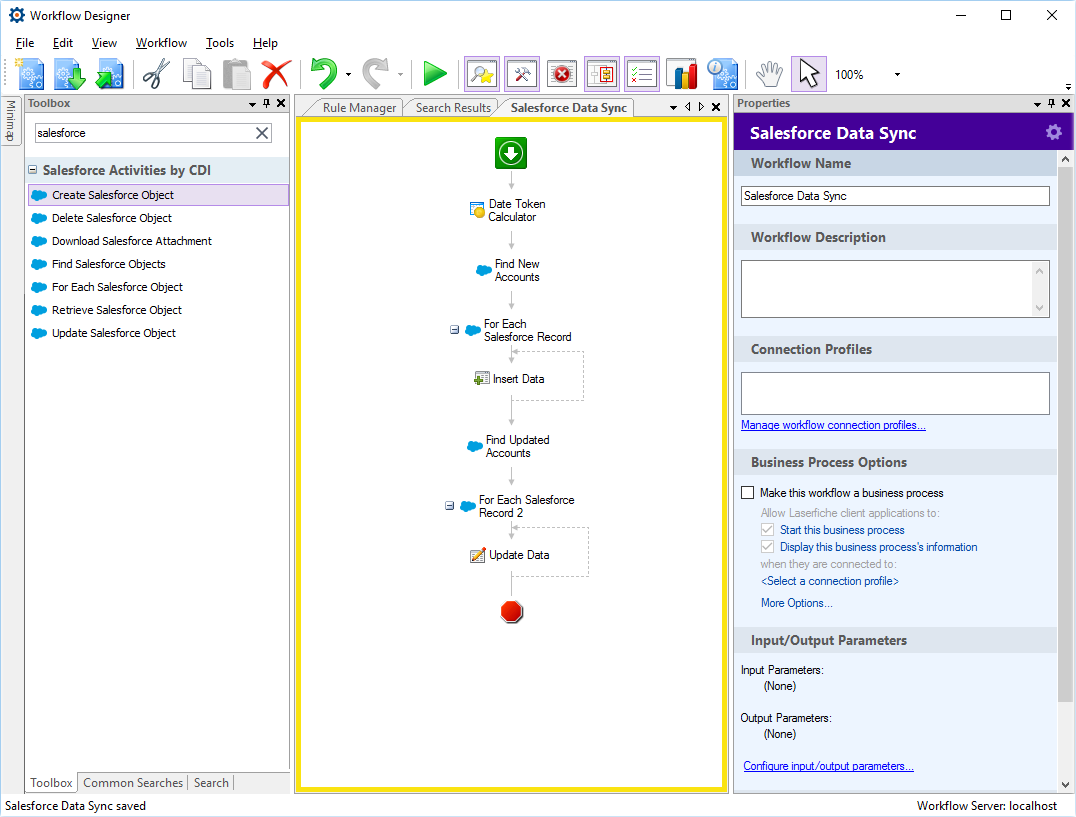Screen dimensions: 1076x817
Task: Check Make this workflow a business process
Action: [x=748, y=493]
